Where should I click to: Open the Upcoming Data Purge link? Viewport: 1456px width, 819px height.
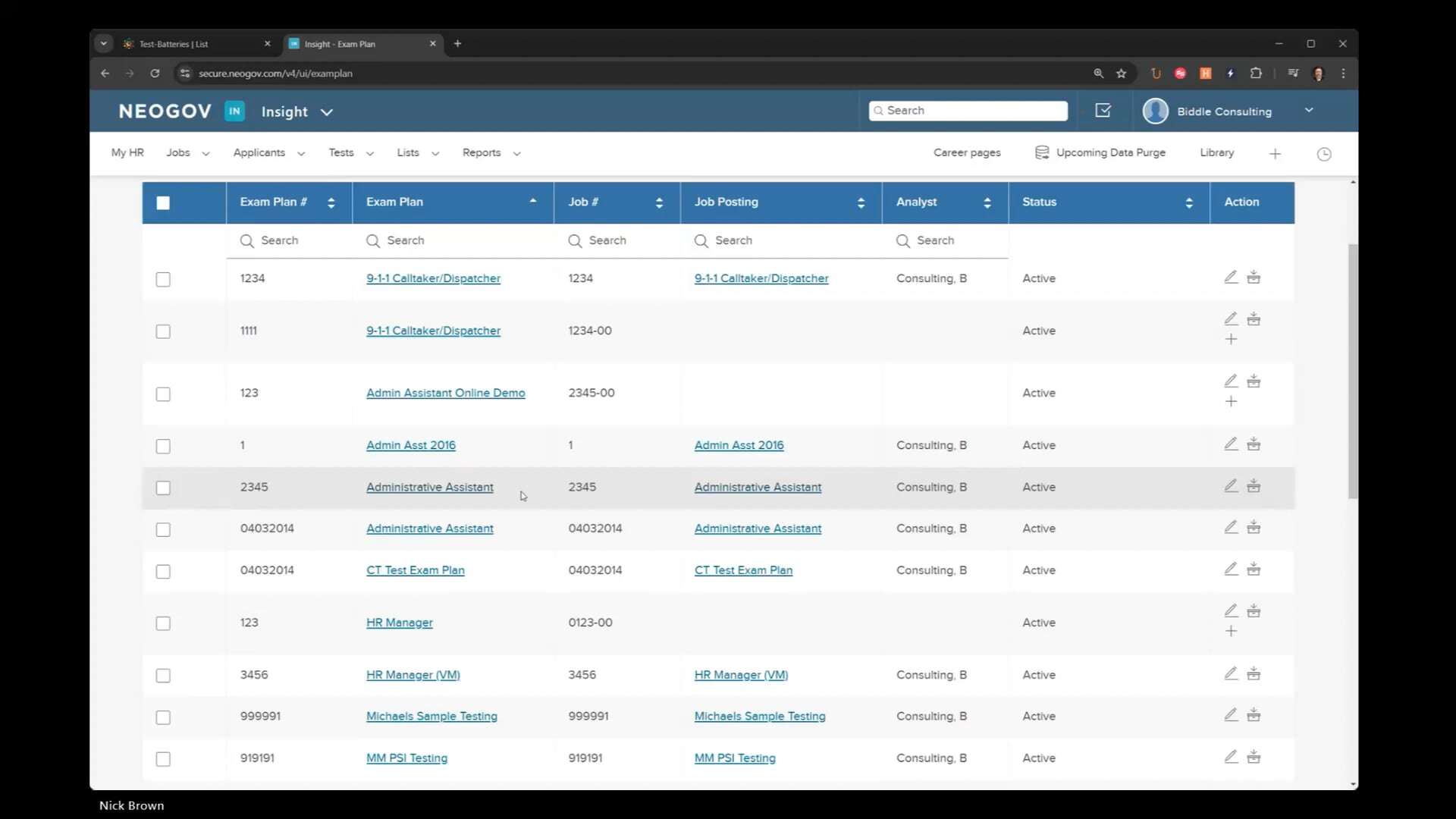[x=1109, y=153]
